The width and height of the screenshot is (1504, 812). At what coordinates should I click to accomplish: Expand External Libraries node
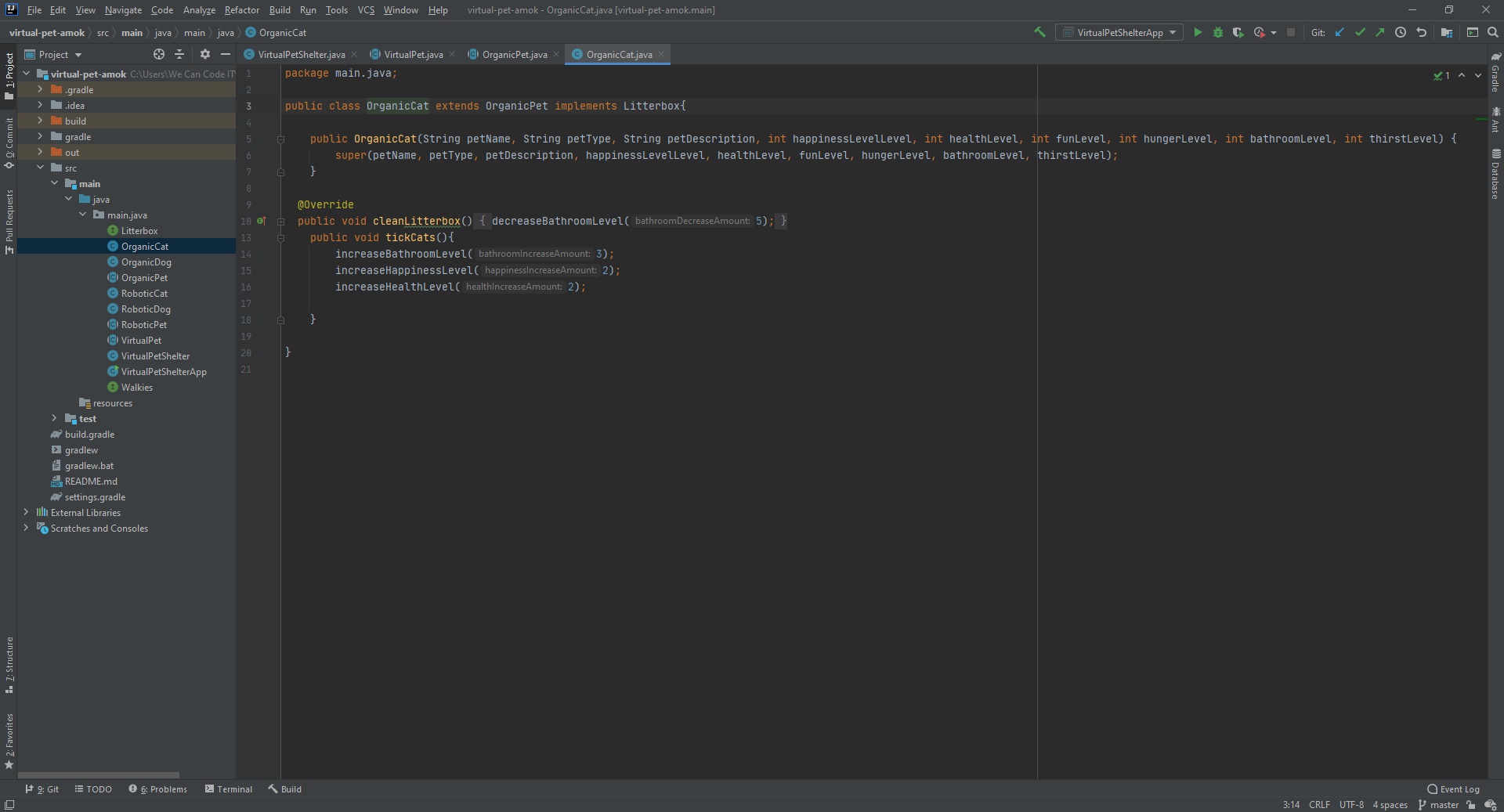(x=26, y=512)
